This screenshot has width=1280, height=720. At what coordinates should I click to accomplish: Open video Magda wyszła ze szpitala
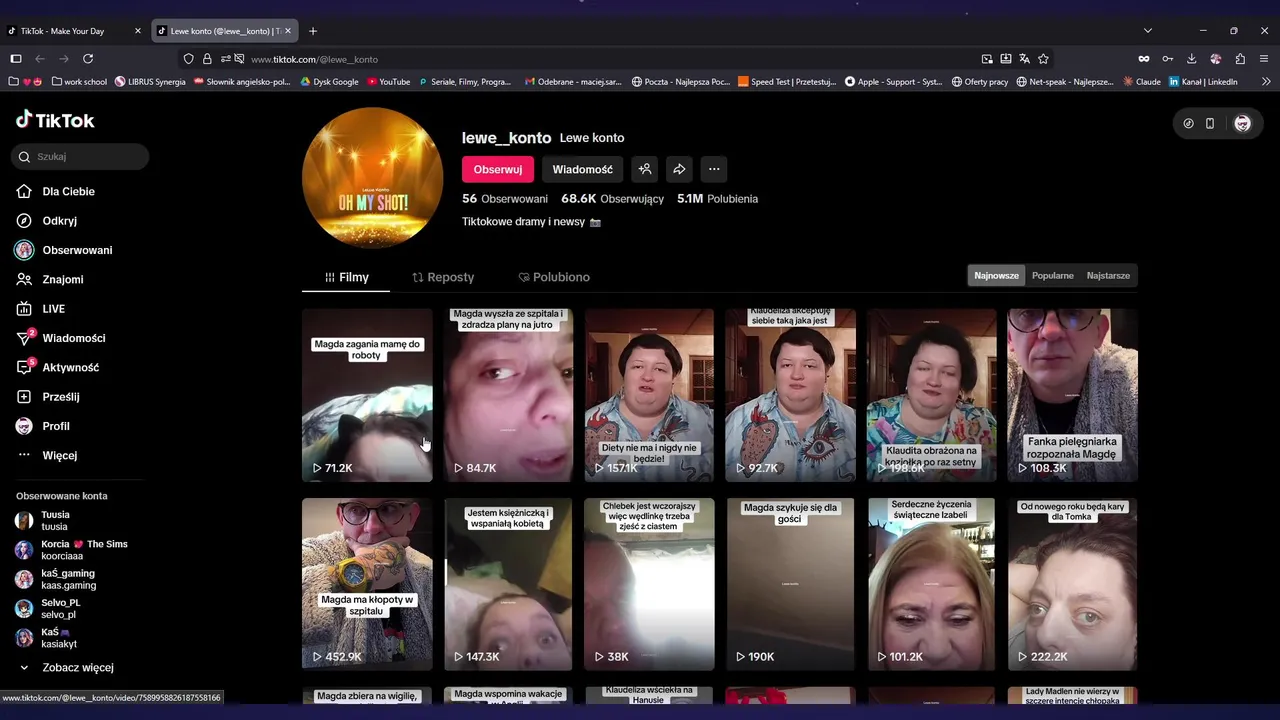pos(508,395)
